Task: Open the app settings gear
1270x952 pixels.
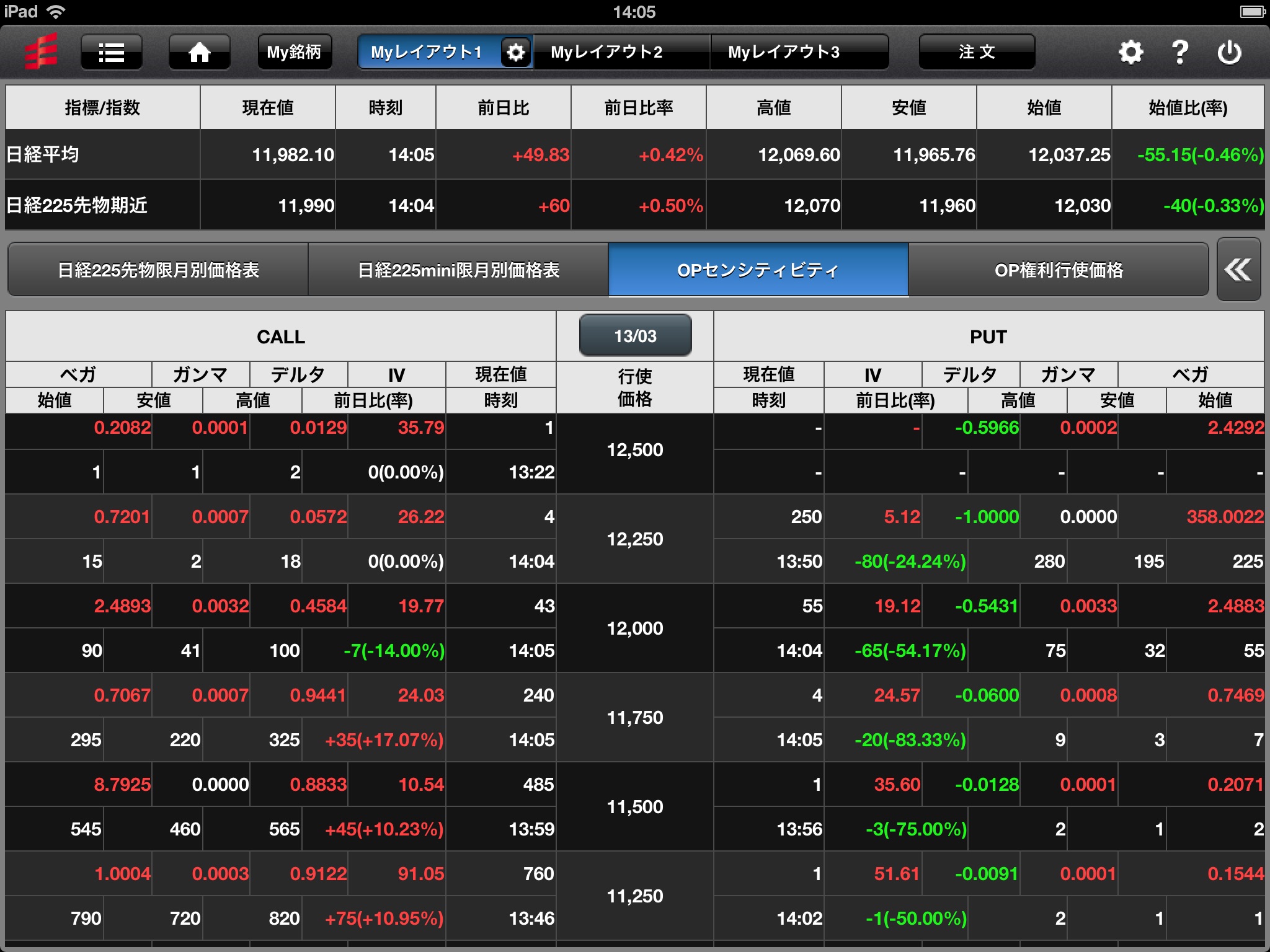Action: [x=1130, y=52]
